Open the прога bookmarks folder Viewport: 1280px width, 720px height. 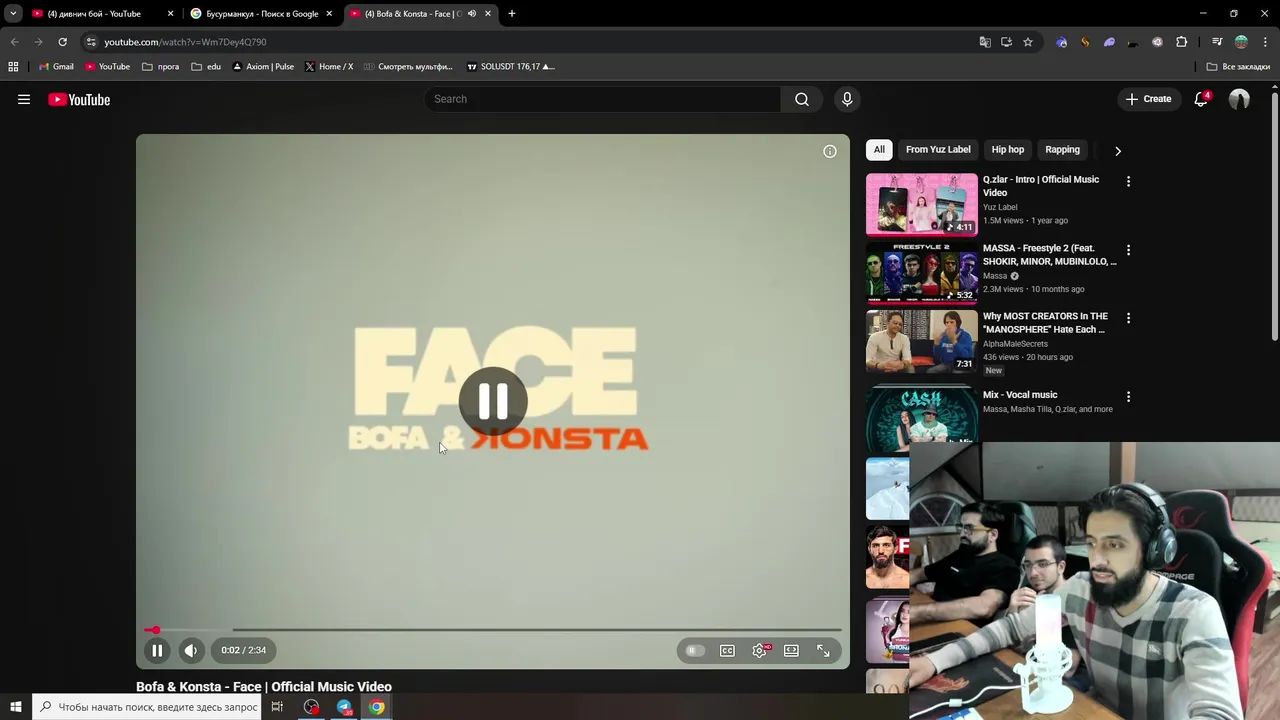coord(161,67)
